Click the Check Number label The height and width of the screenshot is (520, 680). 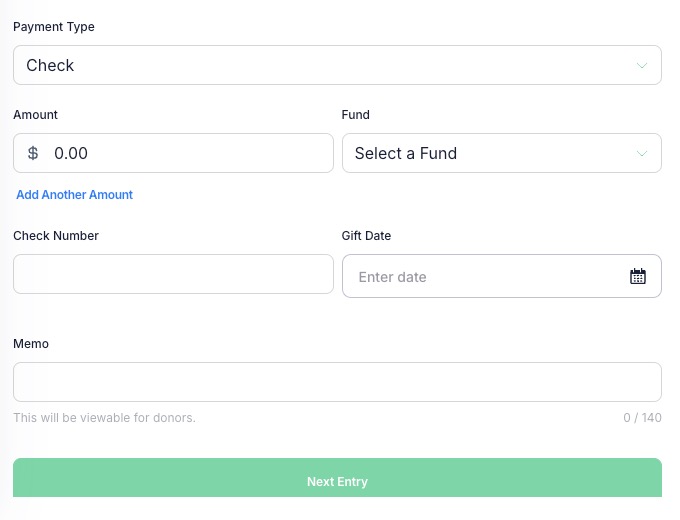tap(56, 236)
